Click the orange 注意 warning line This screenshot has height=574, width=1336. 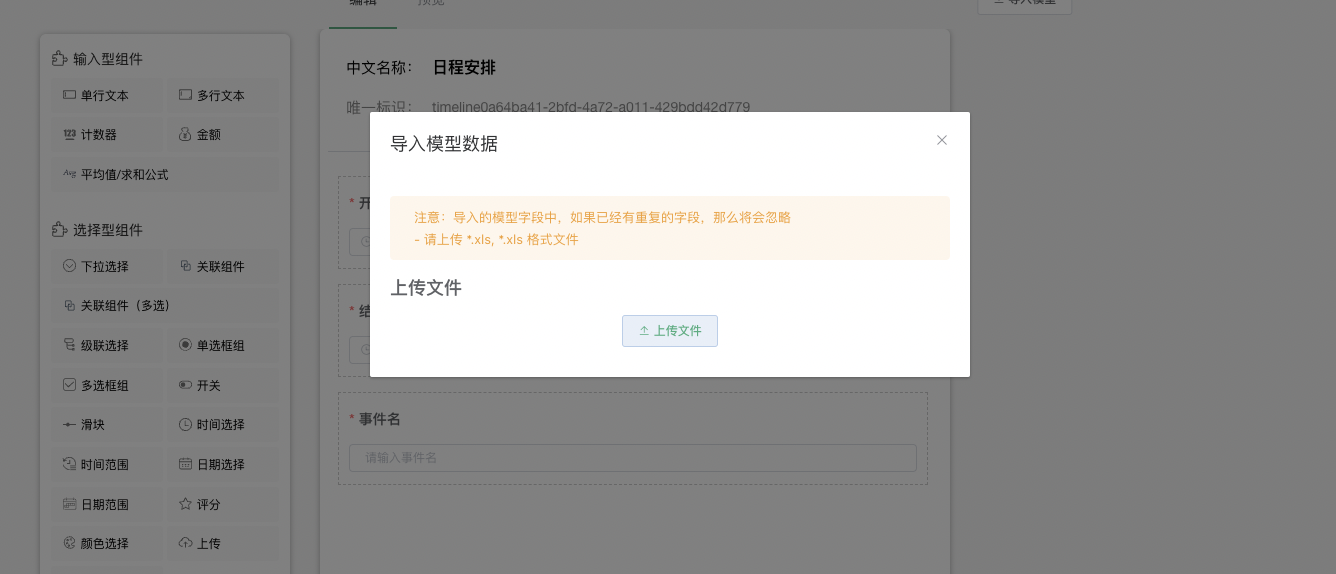pos(602,217)
